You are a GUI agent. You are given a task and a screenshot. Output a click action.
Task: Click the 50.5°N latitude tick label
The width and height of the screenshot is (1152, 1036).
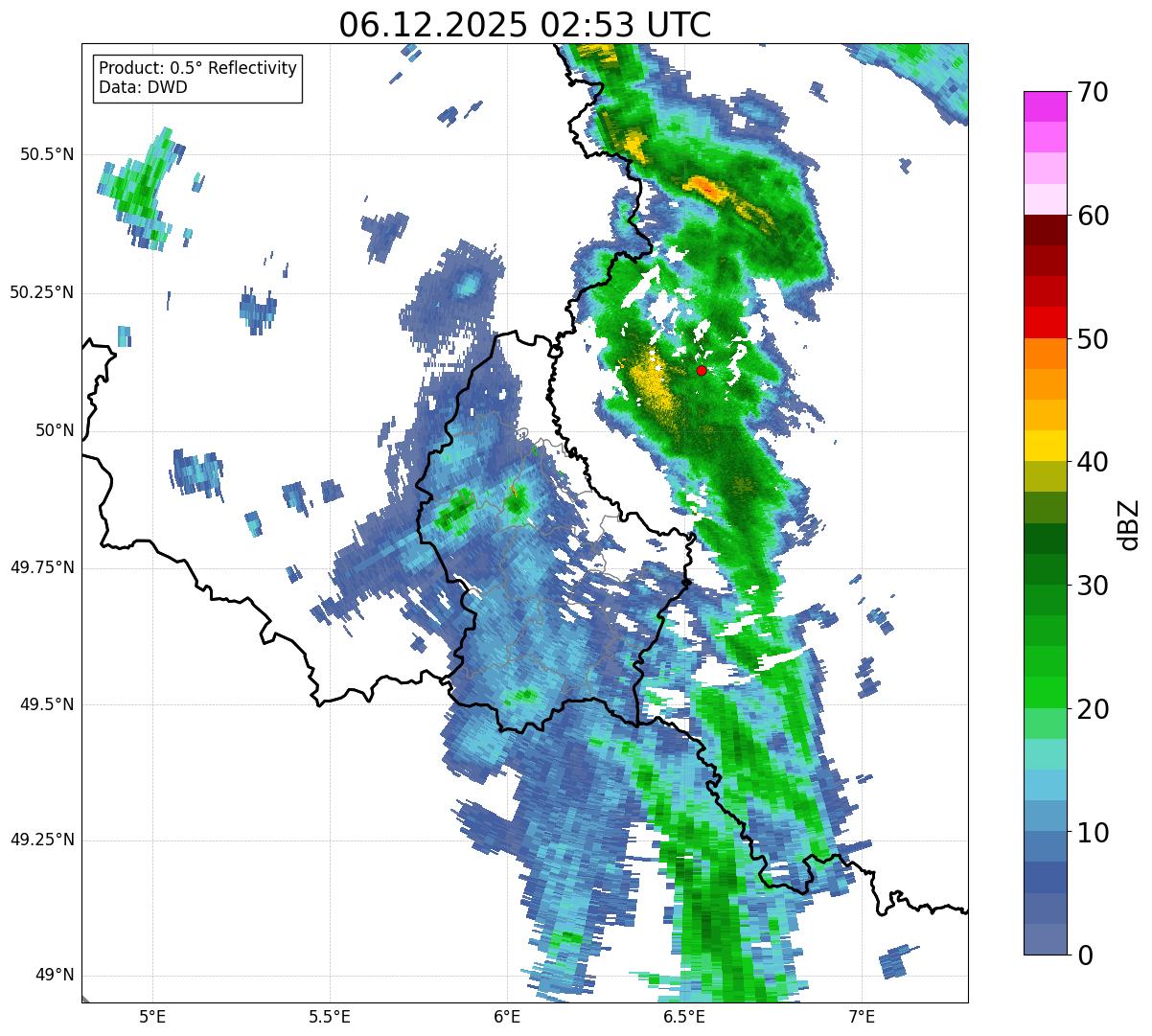tap(48, 155)
